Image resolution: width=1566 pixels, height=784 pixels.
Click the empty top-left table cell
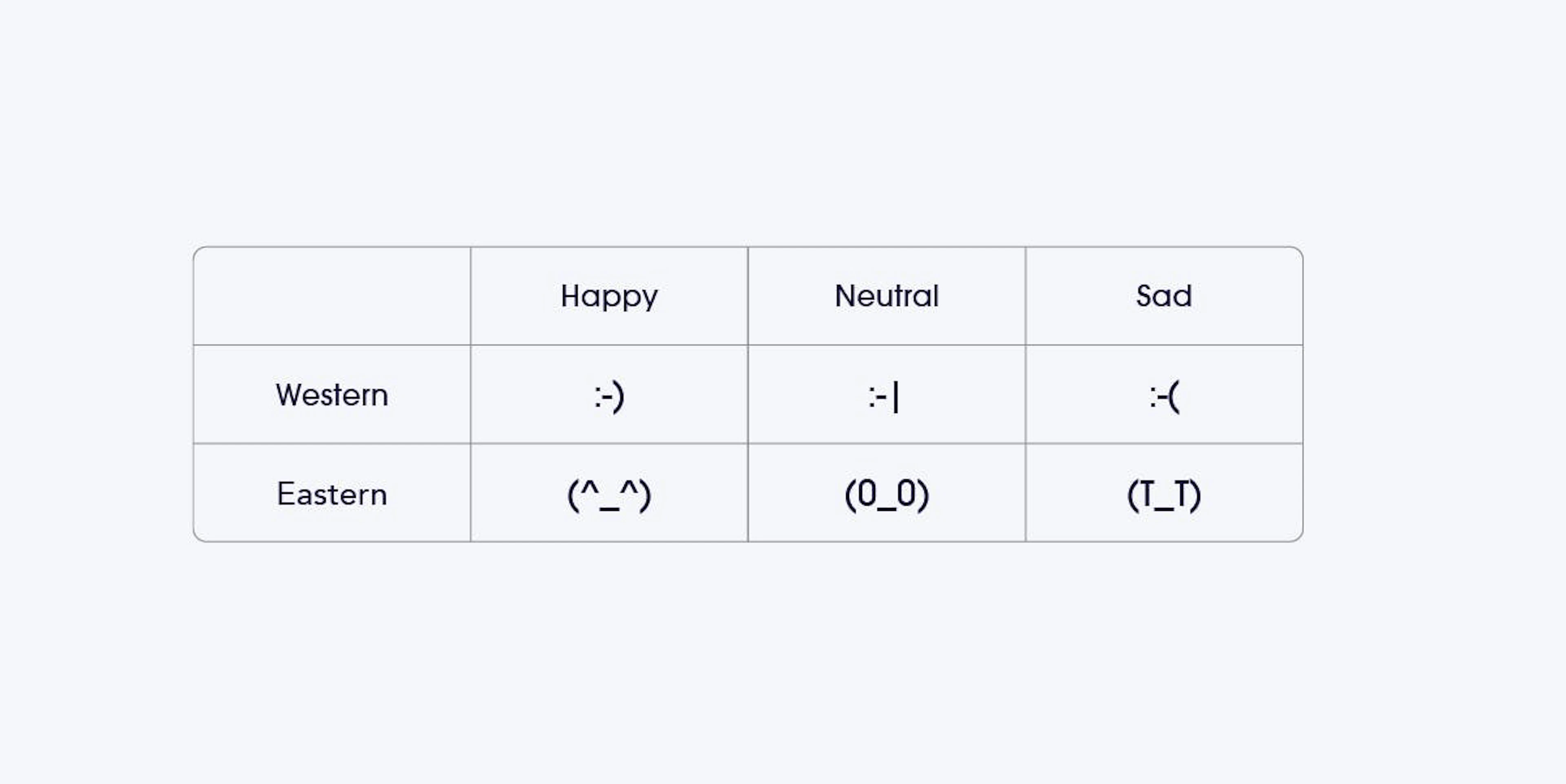click(332, 296)
